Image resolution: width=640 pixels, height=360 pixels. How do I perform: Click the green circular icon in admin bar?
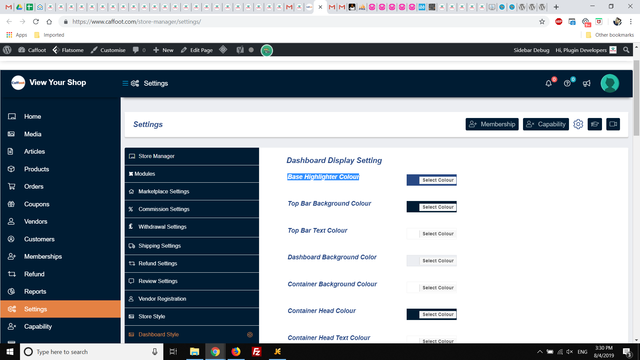click(x=267, y=50)
